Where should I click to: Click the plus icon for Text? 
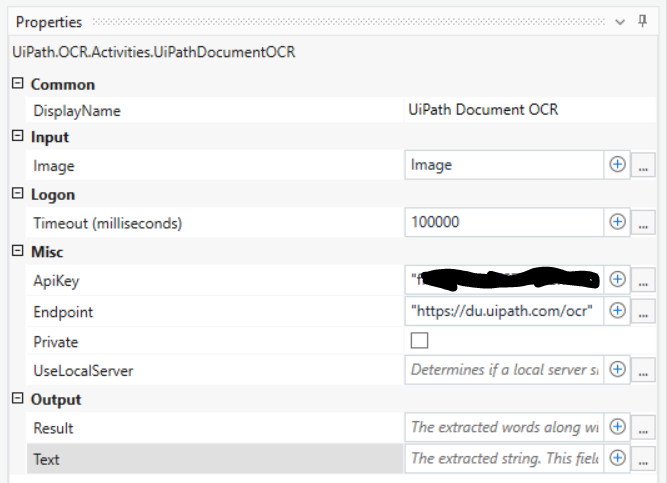(617, 458)
